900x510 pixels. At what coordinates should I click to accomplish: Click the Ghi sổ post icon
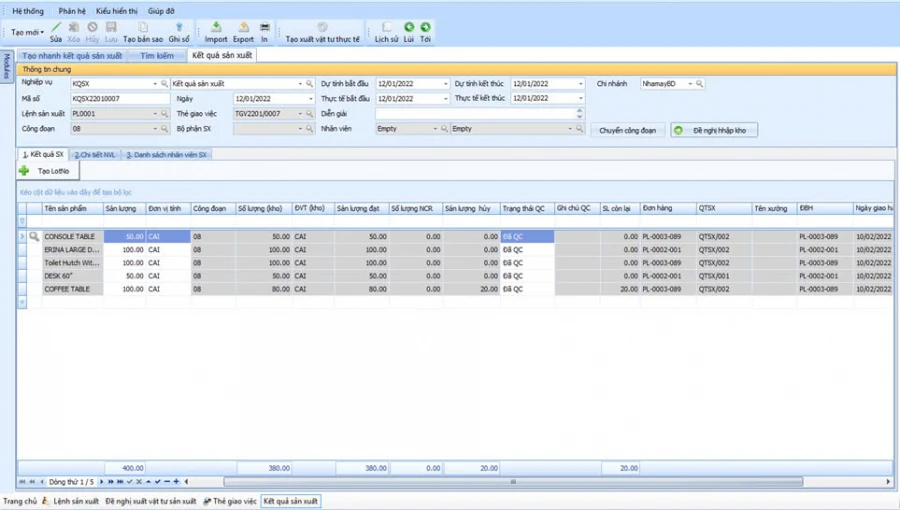pyautogui.click(x=179, y=27)
